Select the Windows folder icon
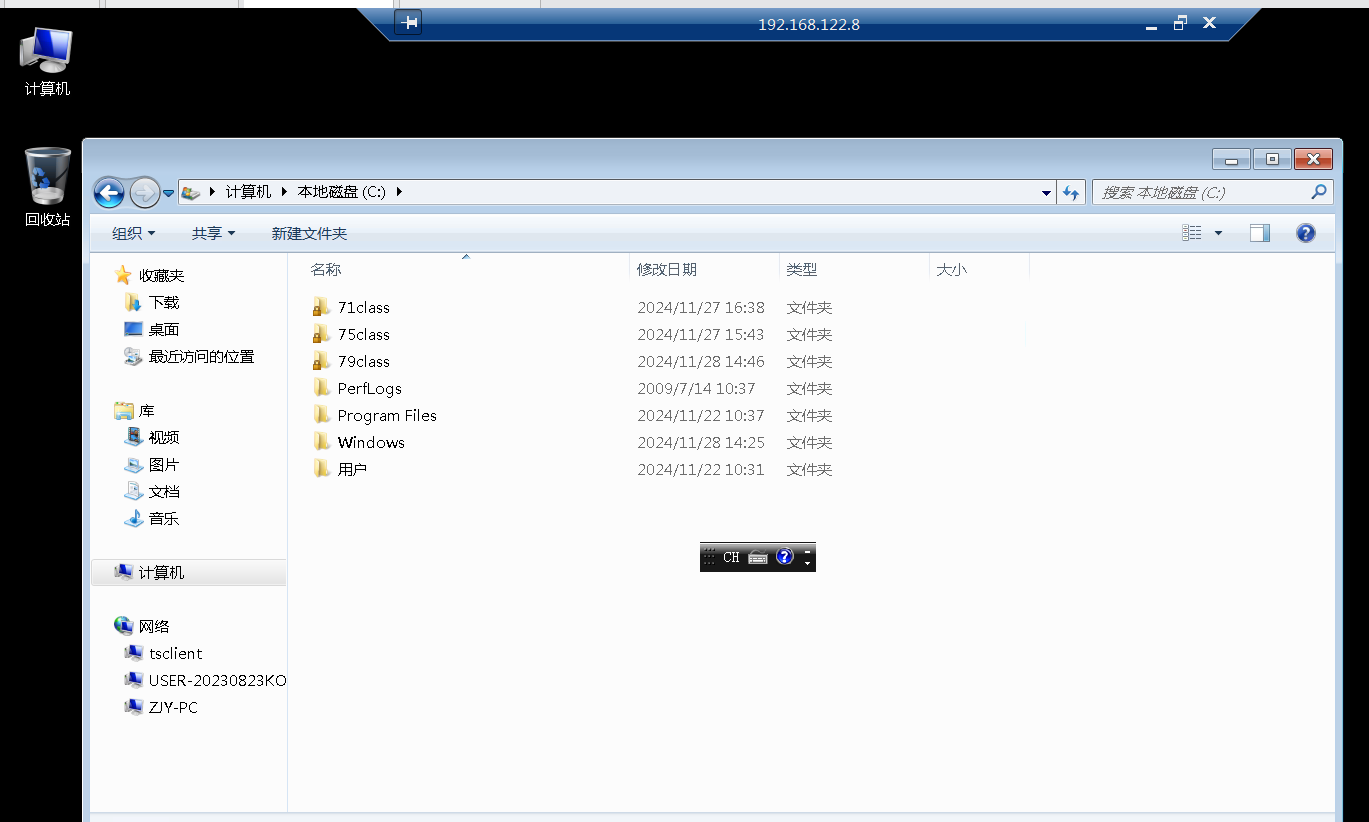 pyautogui.click(x=321, y=442)
